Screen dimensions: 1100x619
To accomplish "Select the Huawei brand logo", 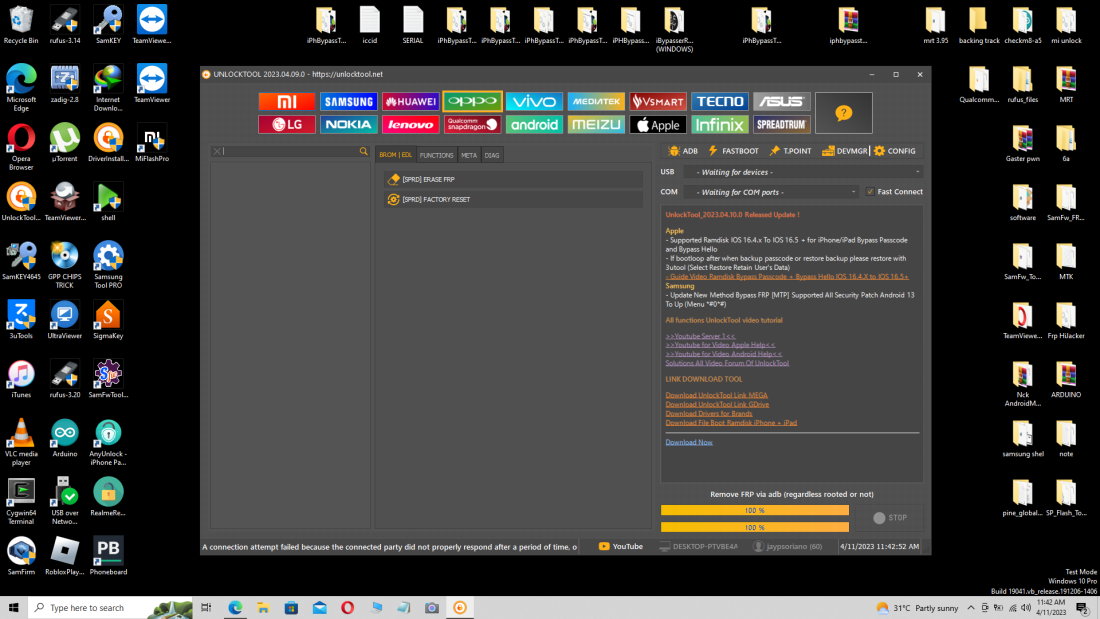I will 410,102.
